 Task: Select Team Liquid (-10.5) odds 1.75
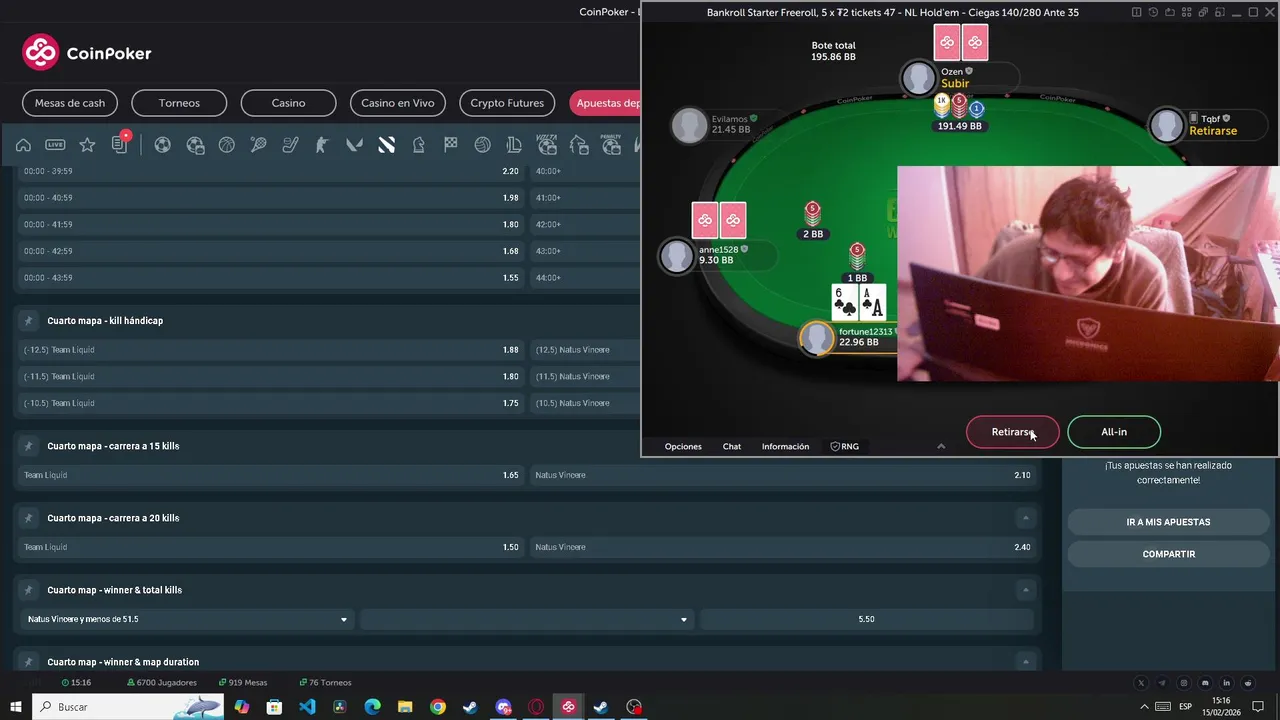pyautogui.click(x=271, y=403)
